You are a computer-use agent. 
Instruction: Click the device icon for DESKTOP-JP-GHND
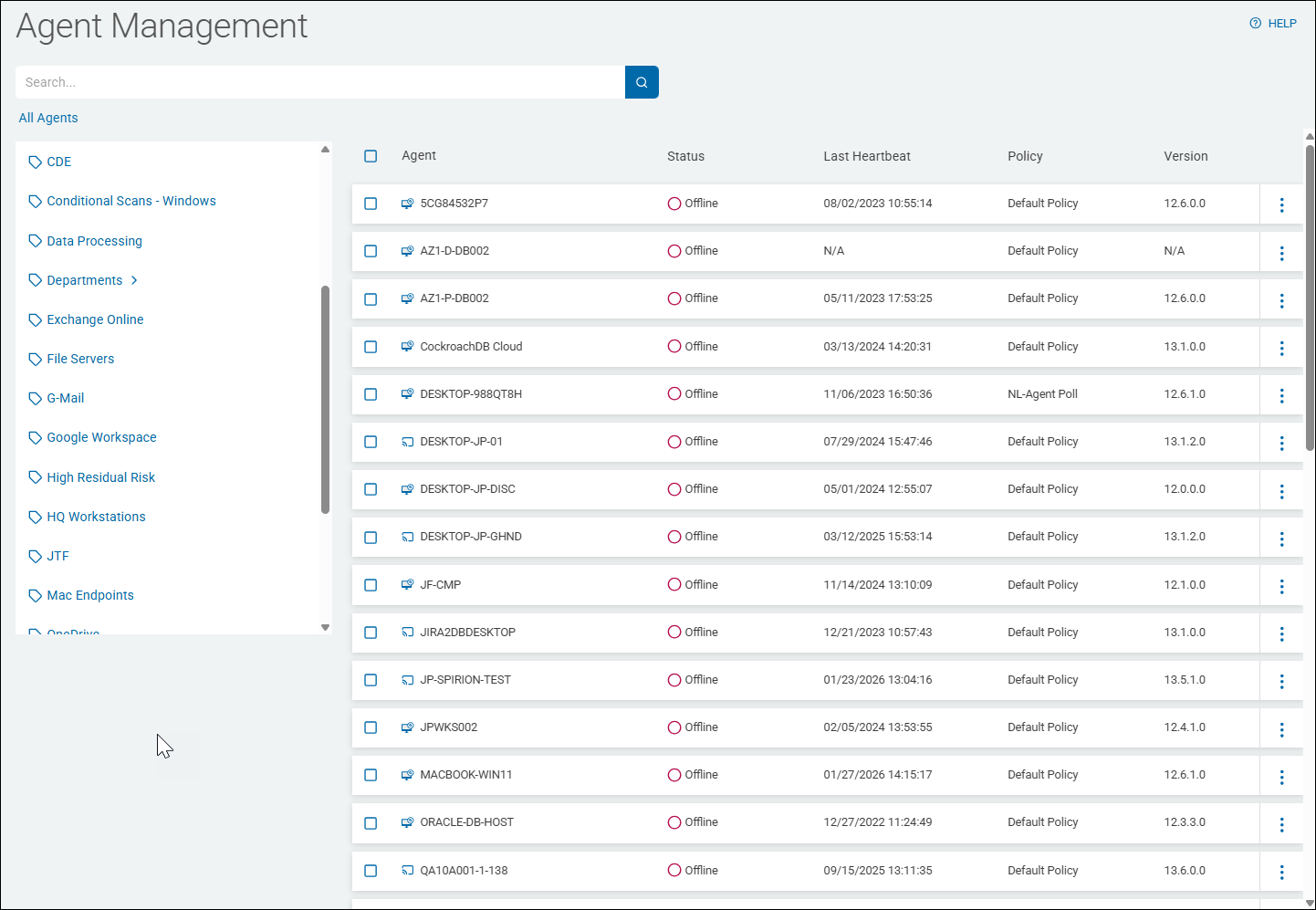408,537
